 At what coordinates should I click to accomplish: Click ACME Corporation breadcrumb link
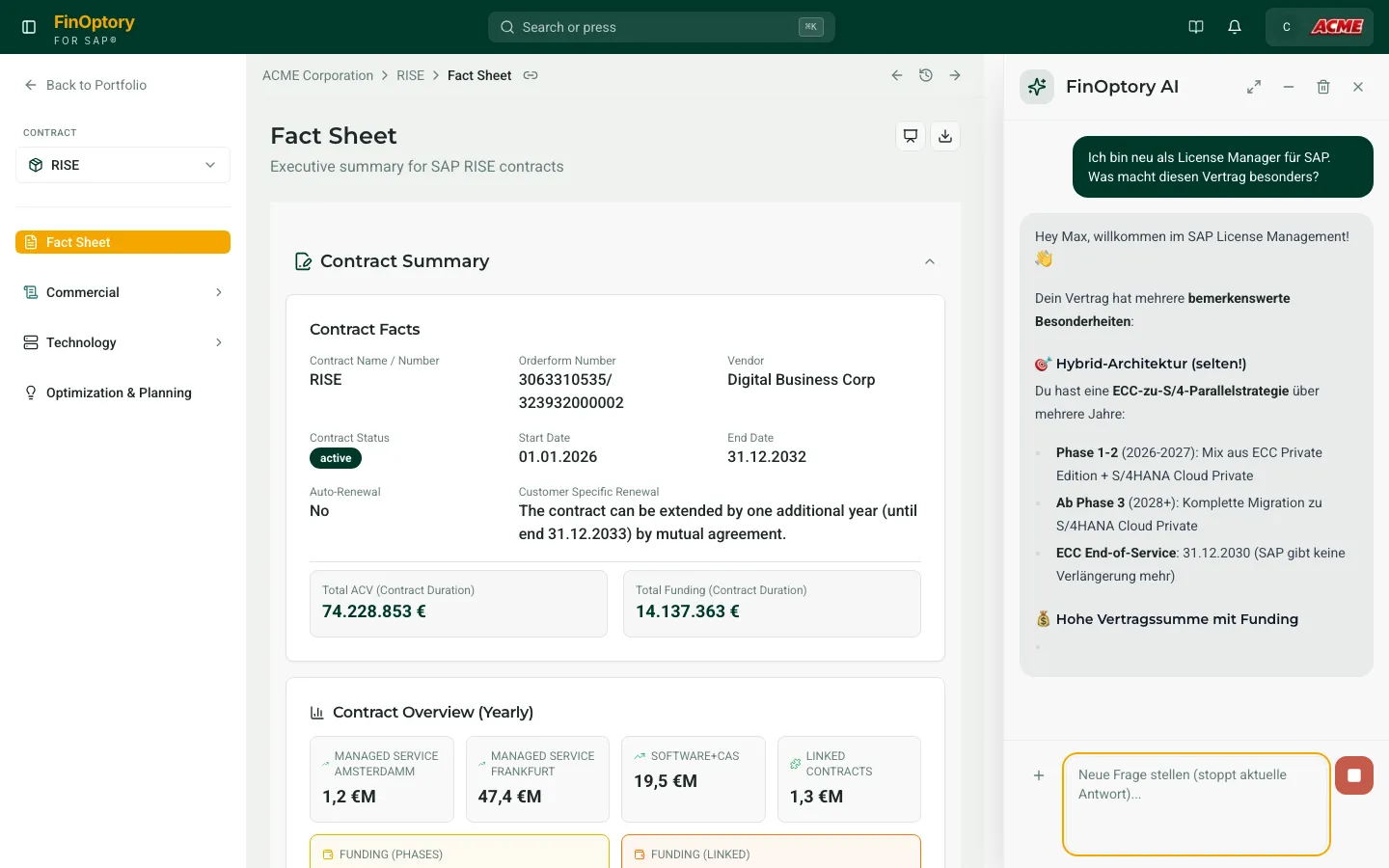tap(317, 75)
